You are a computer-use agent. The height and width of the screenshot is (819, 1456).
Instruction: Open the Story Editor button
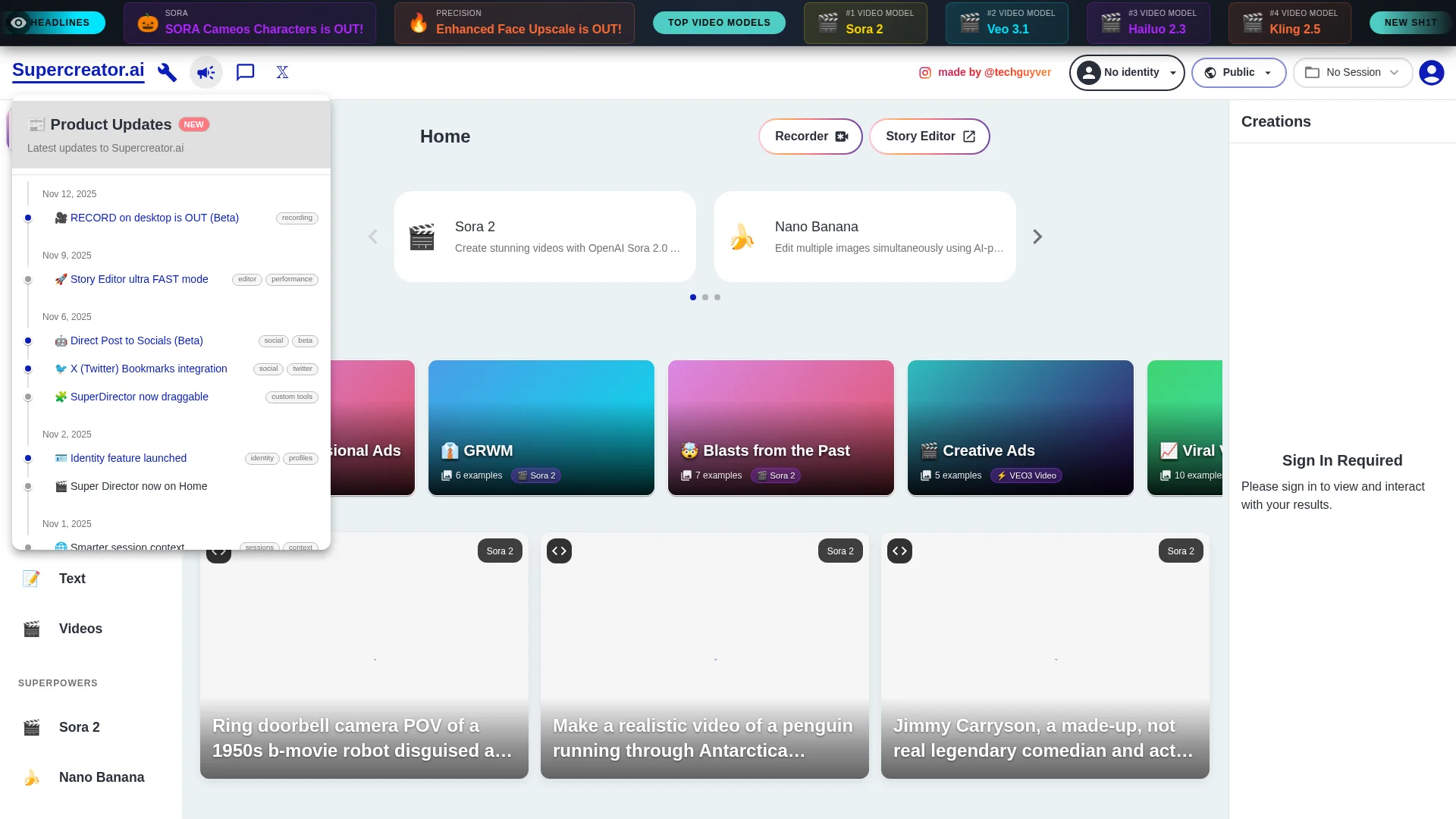coord(929,136)
